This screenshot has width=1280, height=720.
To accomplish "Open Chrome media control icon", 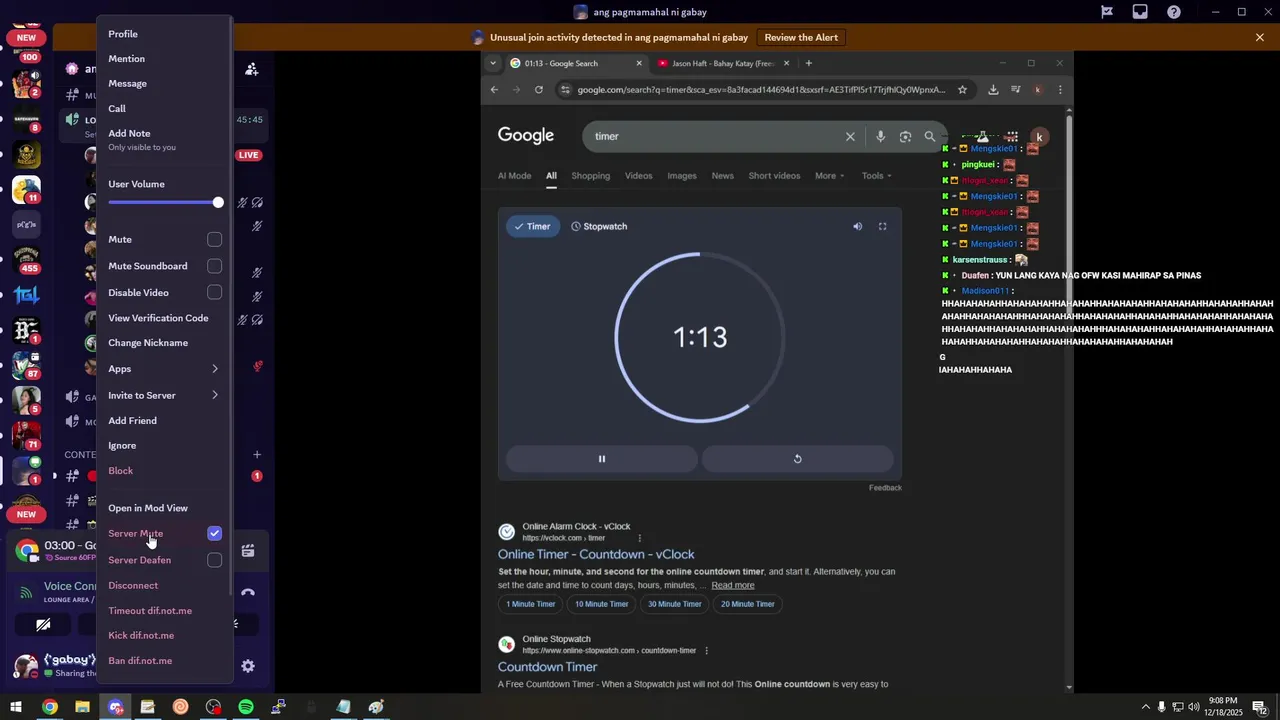I will [1015, 90].
